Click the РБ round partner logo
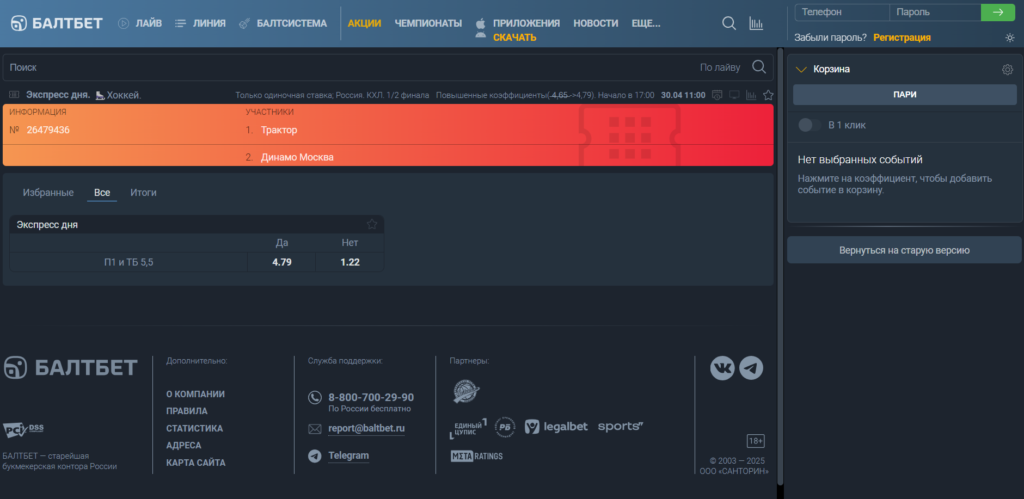1024x499 pixels. pyautogui.click(x=505, y=427)
